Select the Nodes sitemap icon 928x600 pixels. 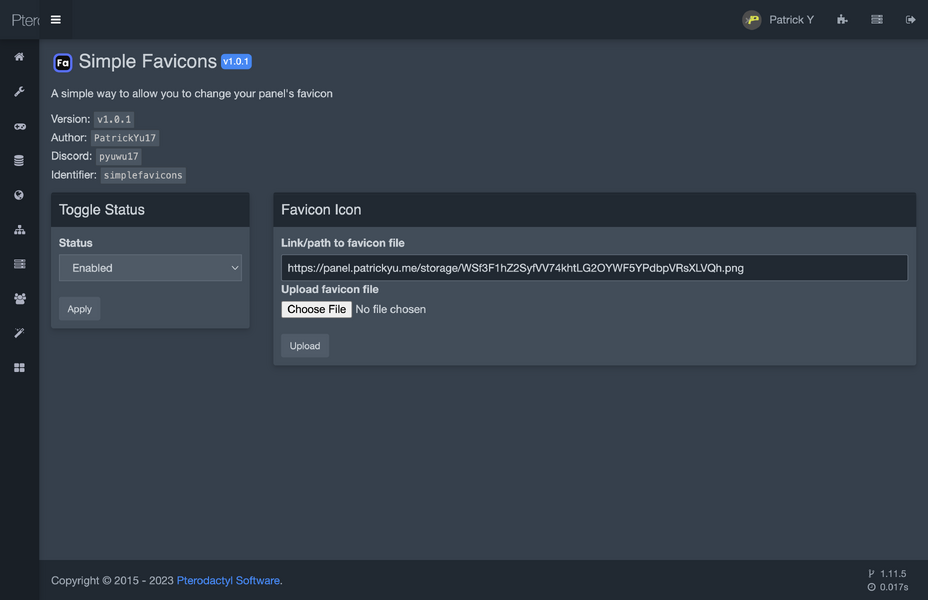coord(19,229)
